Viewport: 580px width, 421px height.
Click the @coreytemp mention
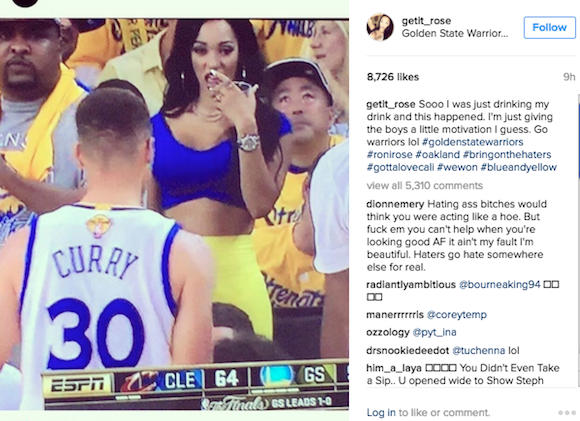456,315
